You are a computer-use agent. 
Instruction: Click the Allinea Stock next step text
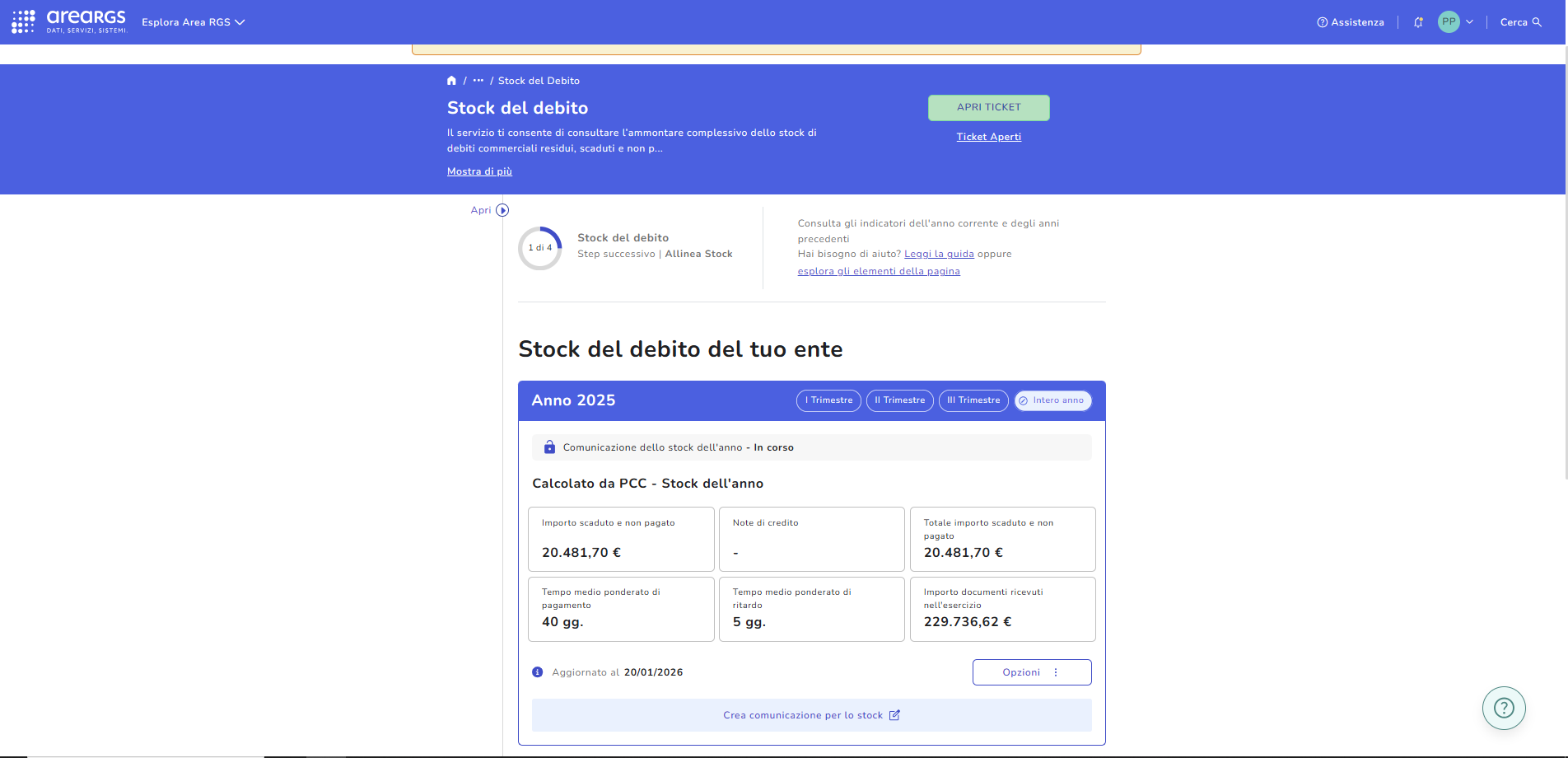click(698, 254)
